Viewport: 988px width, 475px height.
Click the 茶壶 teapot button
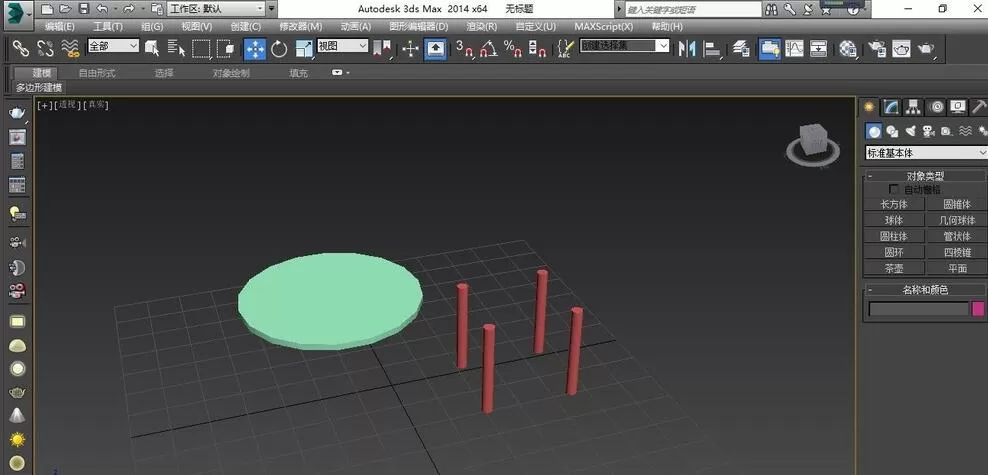point(893,268)
